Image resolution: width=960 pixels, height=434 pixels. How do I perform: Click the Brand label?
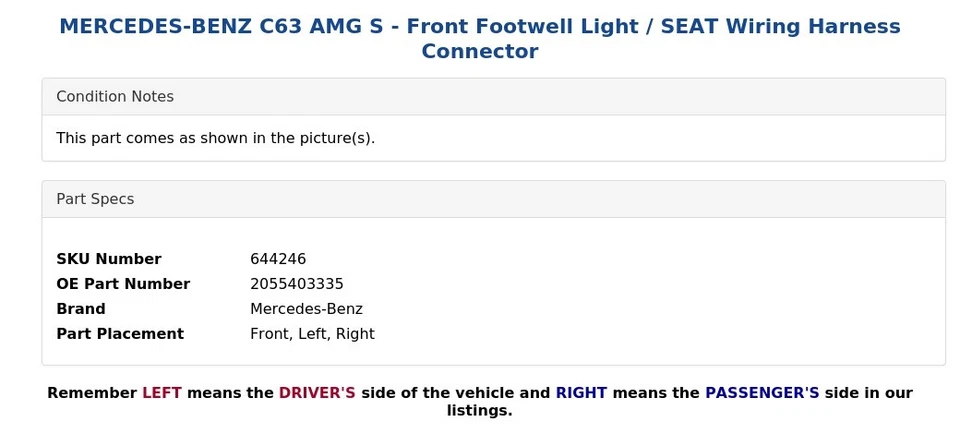point(81,309)
